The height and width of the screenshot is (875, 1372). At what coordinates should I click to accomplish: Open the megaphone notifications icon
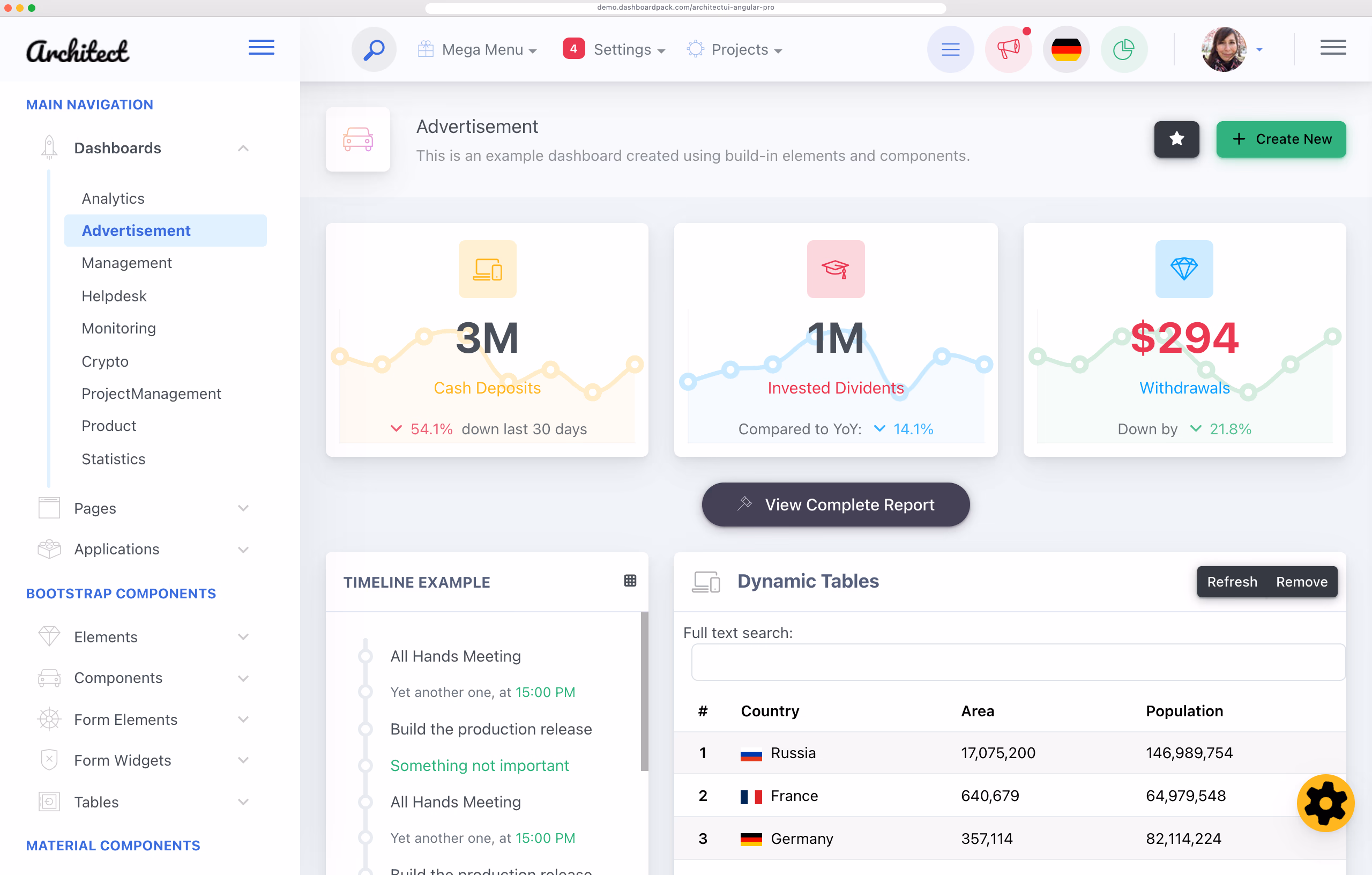1009,49
